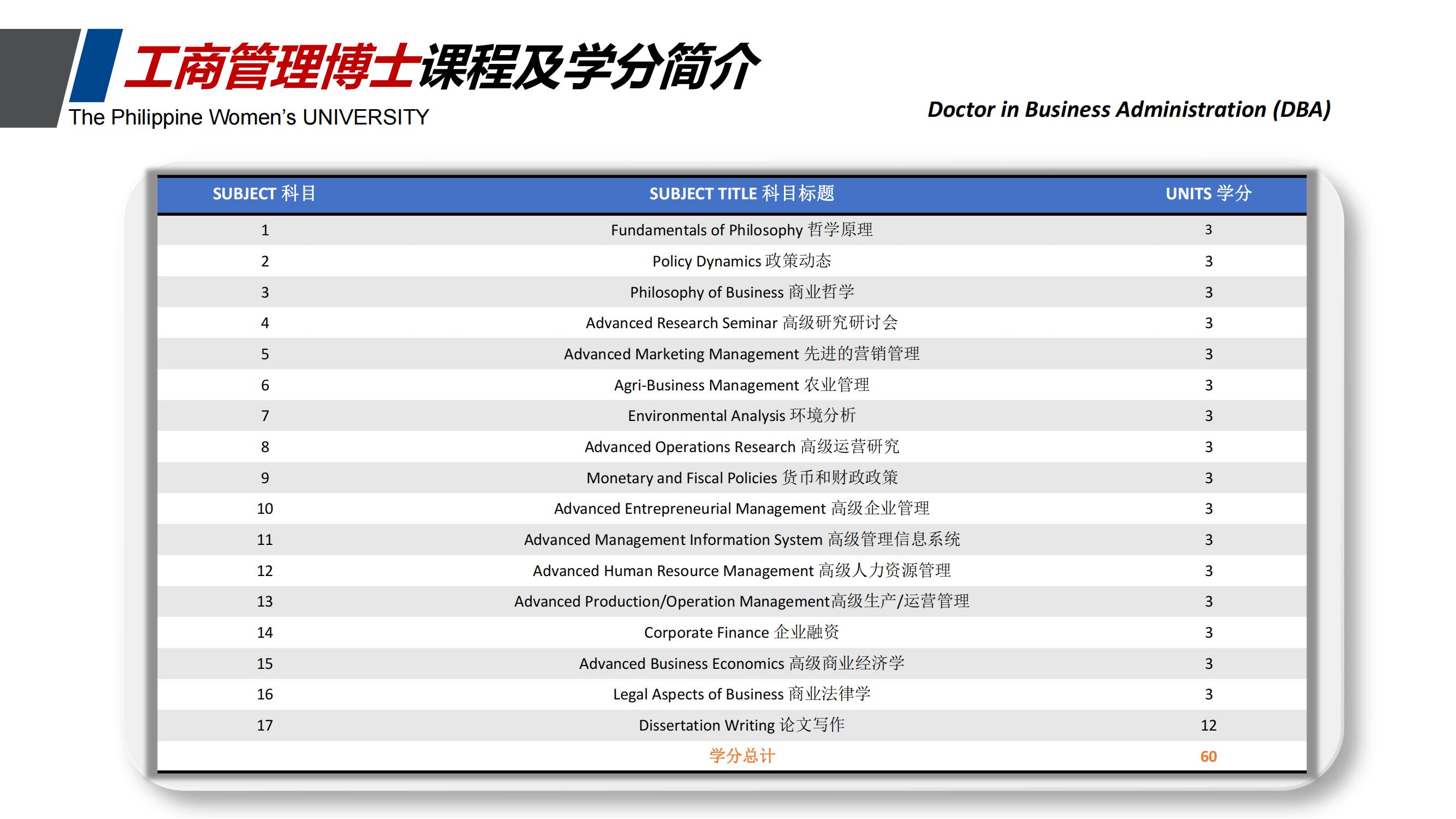
Task: Click the 'UNITS 学分' column header
Action: click(x=1209, y=194)
